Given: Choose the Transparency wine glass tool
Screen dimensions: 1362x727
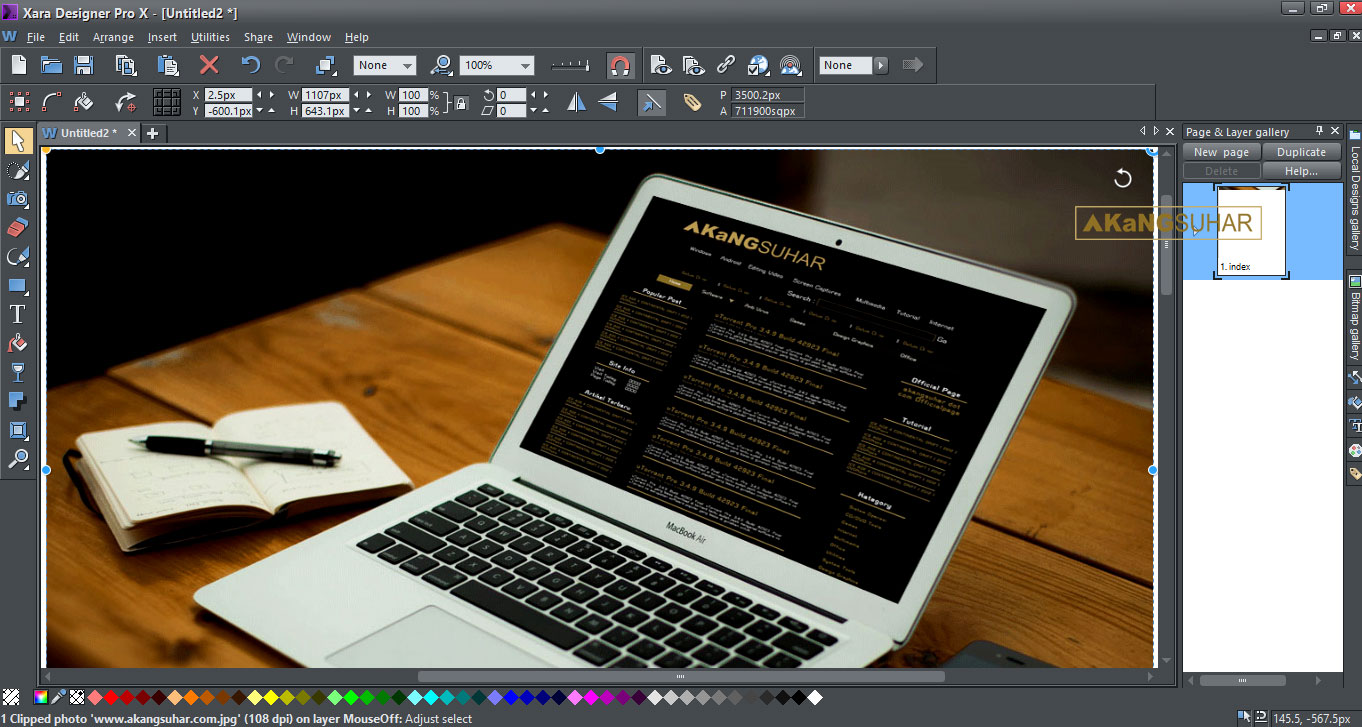Looking at the screenshot, I should (x=18, y=372).
